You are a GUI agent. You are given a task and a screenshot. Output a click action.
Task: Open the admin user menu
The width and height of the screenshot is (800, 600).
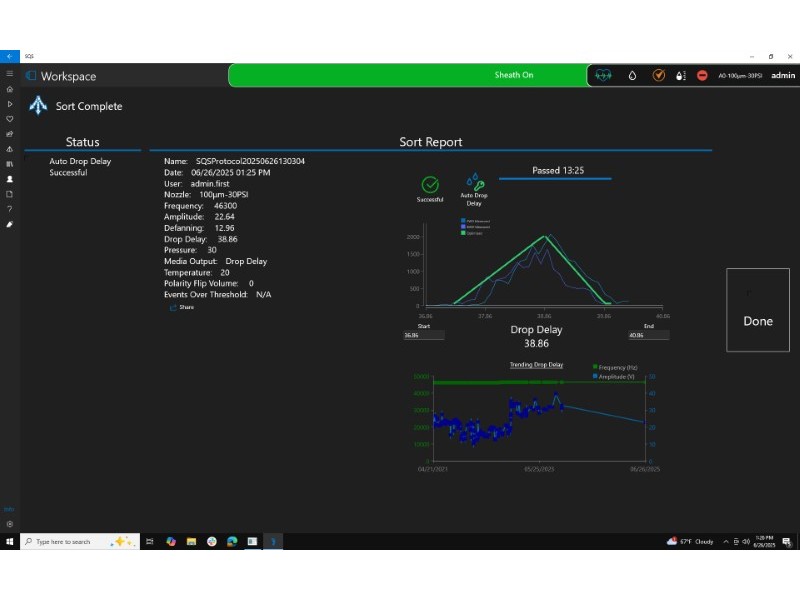783,75
